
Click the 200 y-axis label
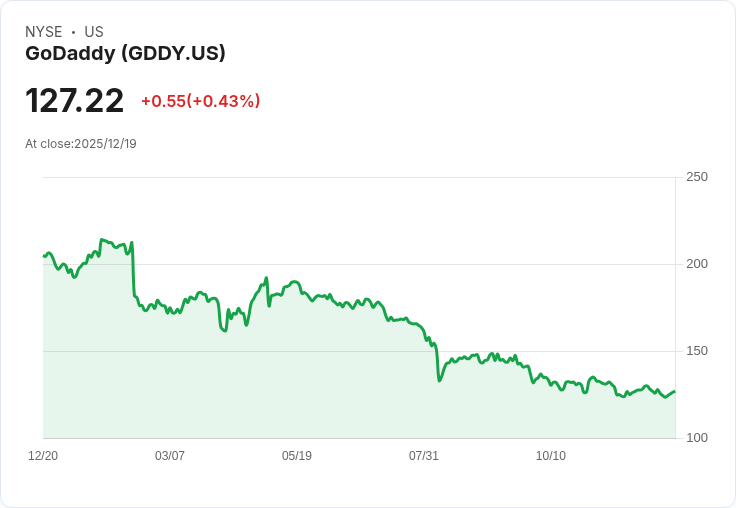697,264
